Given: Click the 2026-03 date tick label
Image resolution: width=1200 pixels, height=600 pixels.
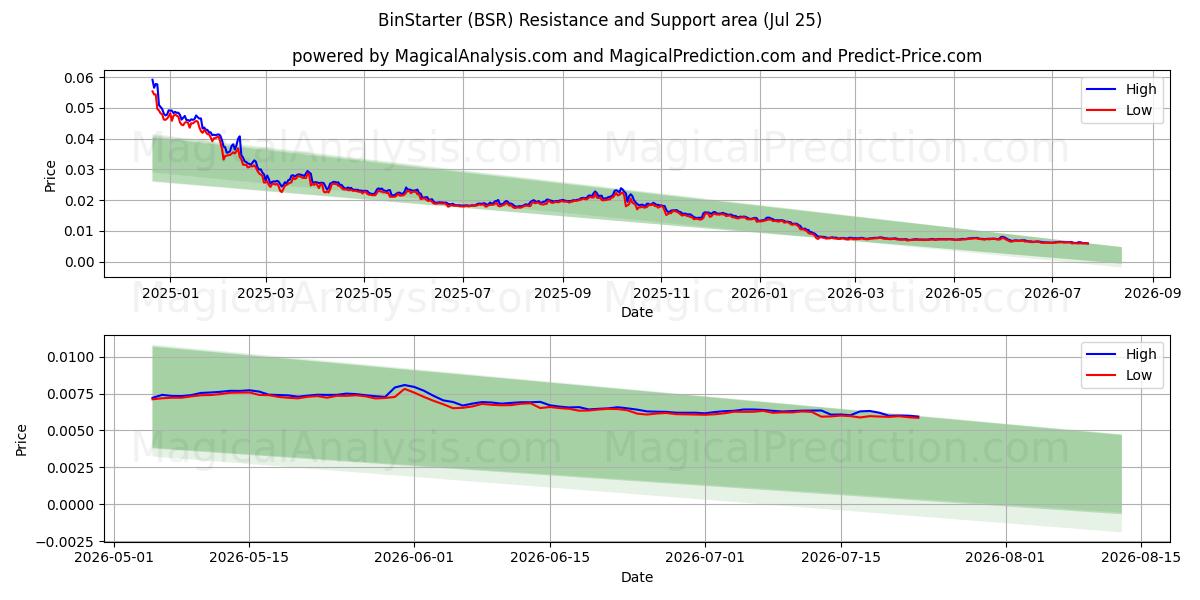Looking at the screenshot, I should [x=855, y=293].
